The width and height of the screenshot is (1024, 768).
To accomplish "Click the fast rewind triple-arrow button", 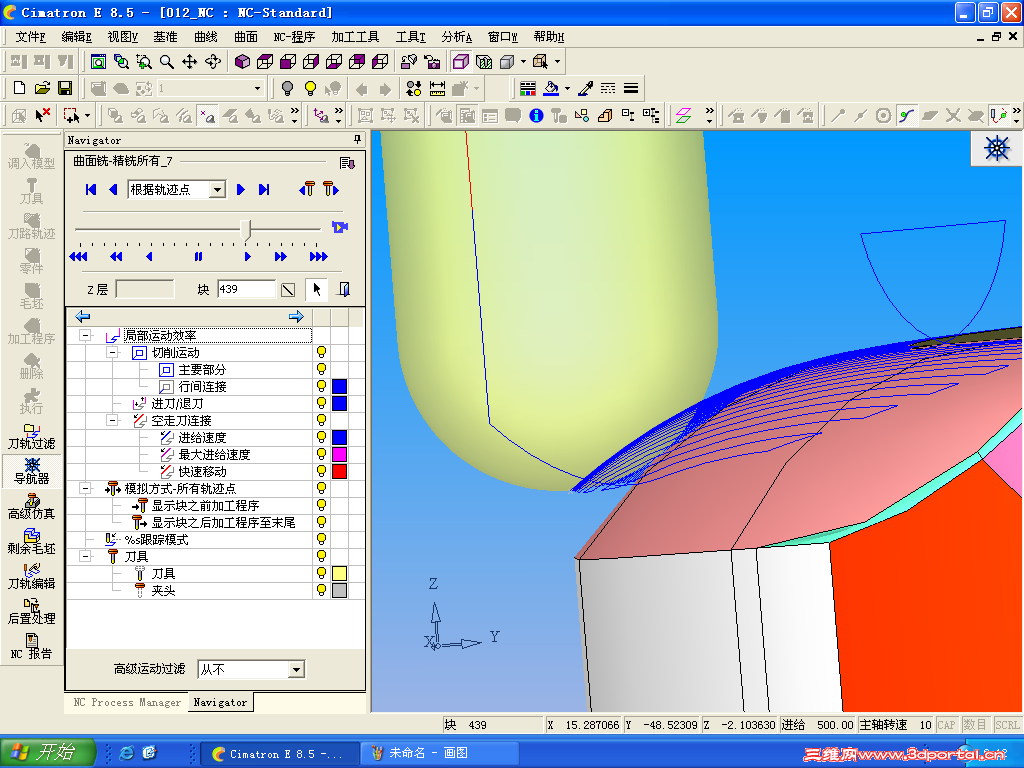I will 78,257.
